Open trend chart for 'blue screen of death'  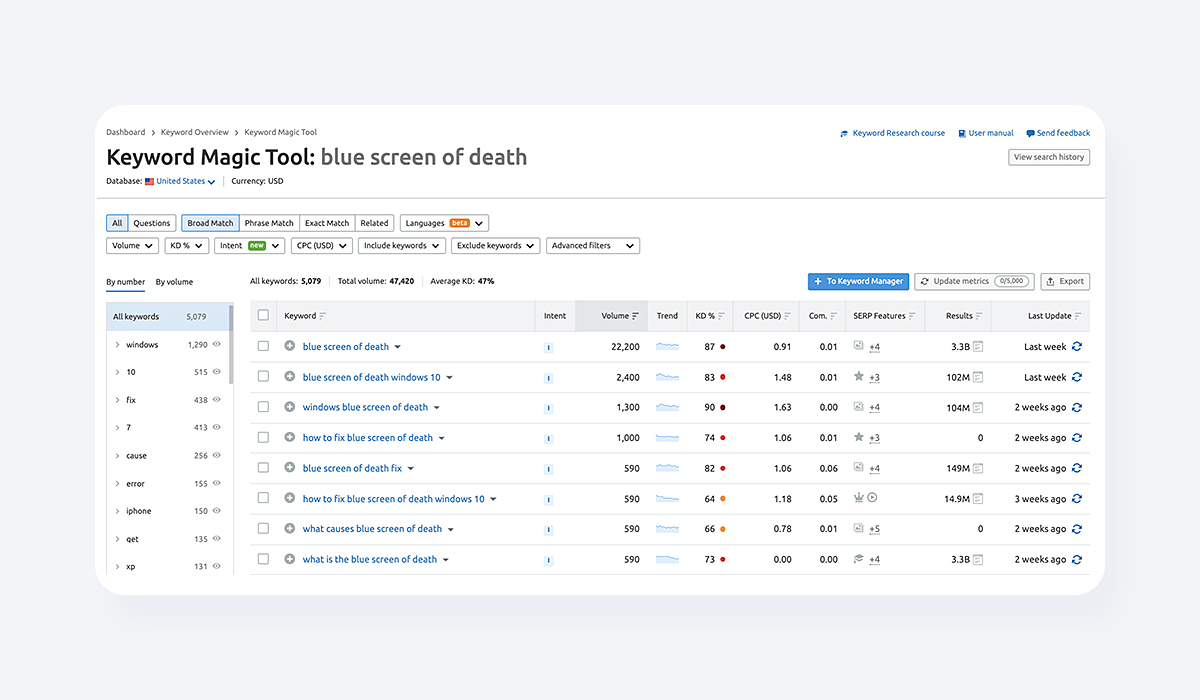tap(667, 347)
